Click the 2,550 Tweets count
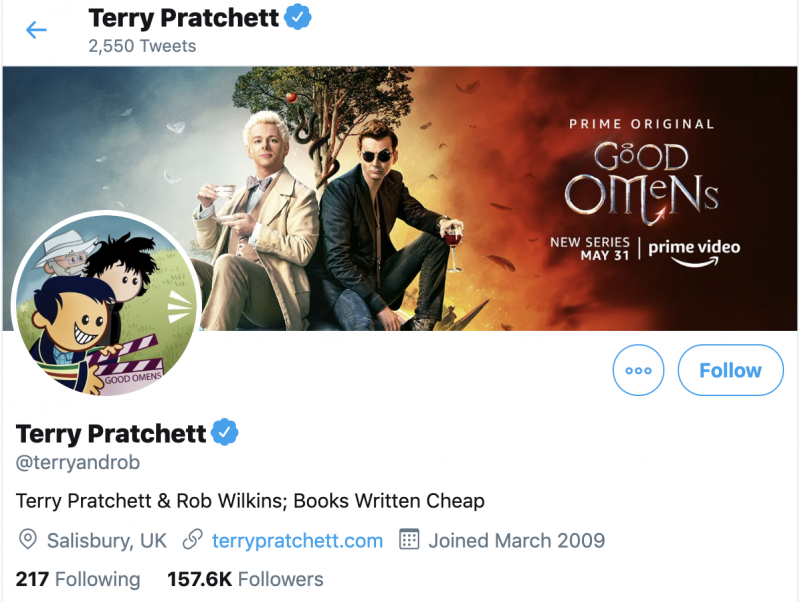Viewport: 800px width, 602px height. tap(142, 45)
